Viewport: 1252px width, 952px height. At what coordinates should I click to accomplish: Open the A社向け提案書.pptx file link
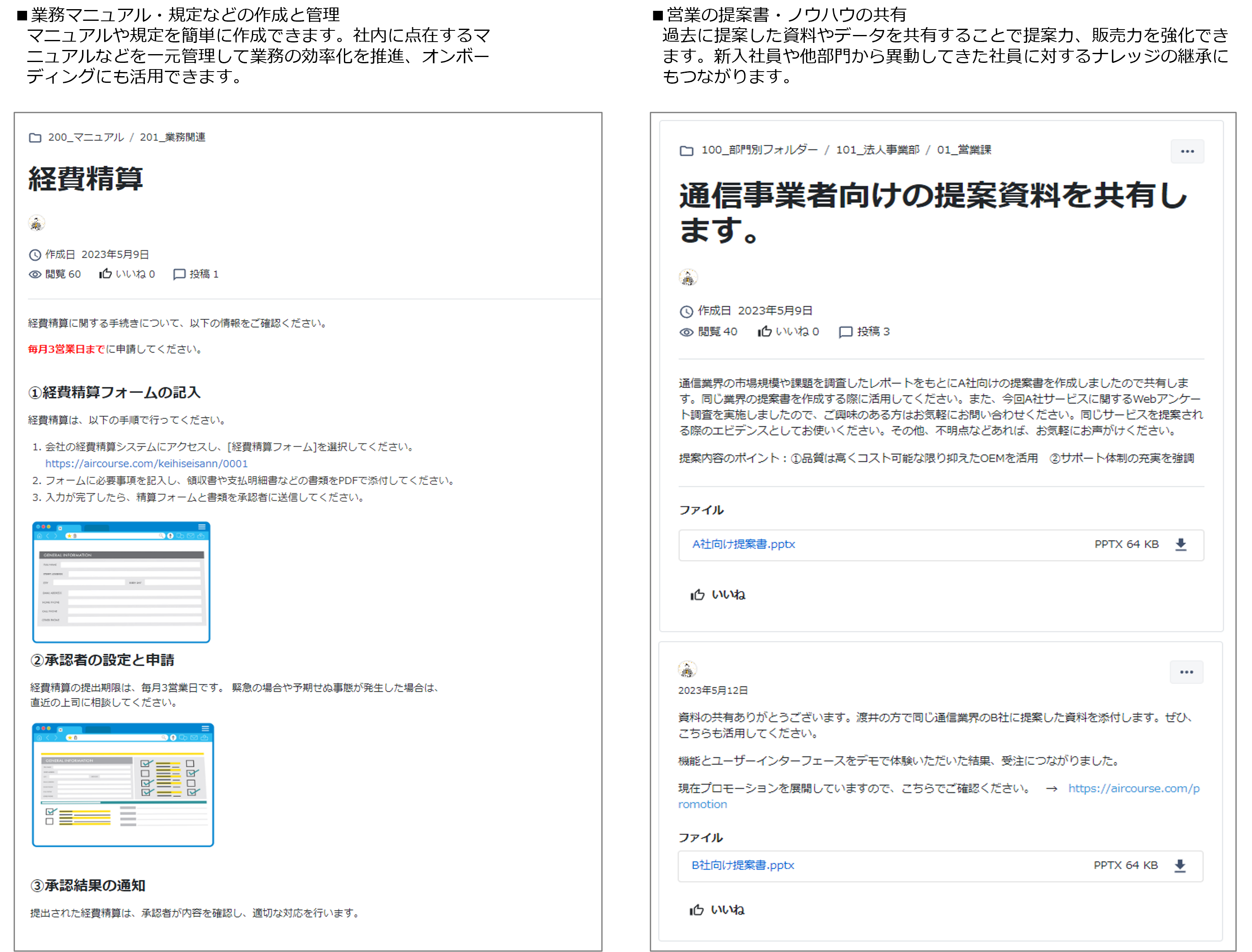(743, 544)
